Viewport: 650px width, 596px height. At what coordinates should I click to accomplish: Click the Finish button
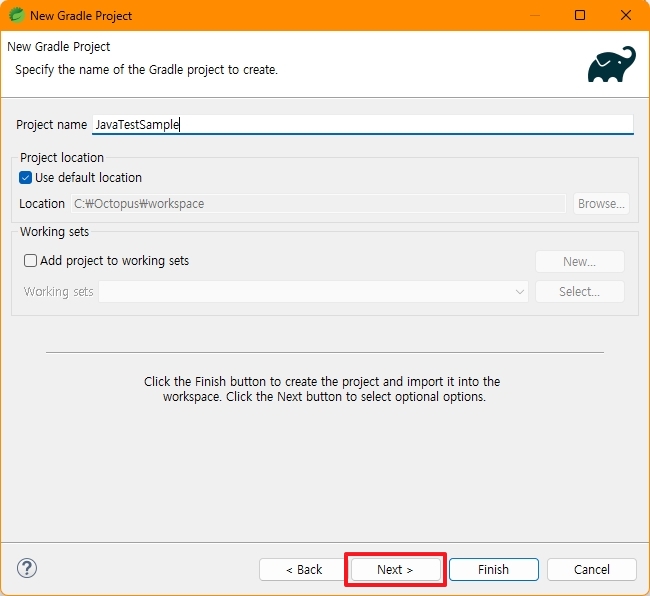494,569
